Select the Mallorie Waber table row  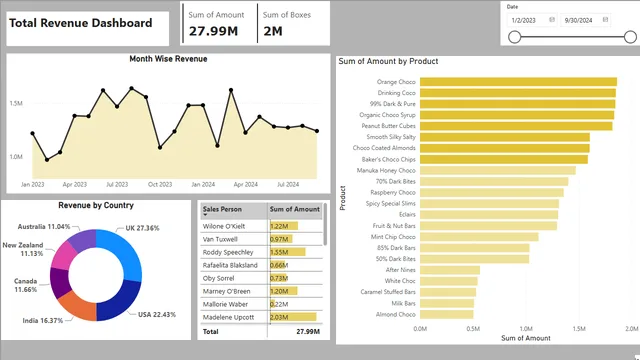point(261,304)
